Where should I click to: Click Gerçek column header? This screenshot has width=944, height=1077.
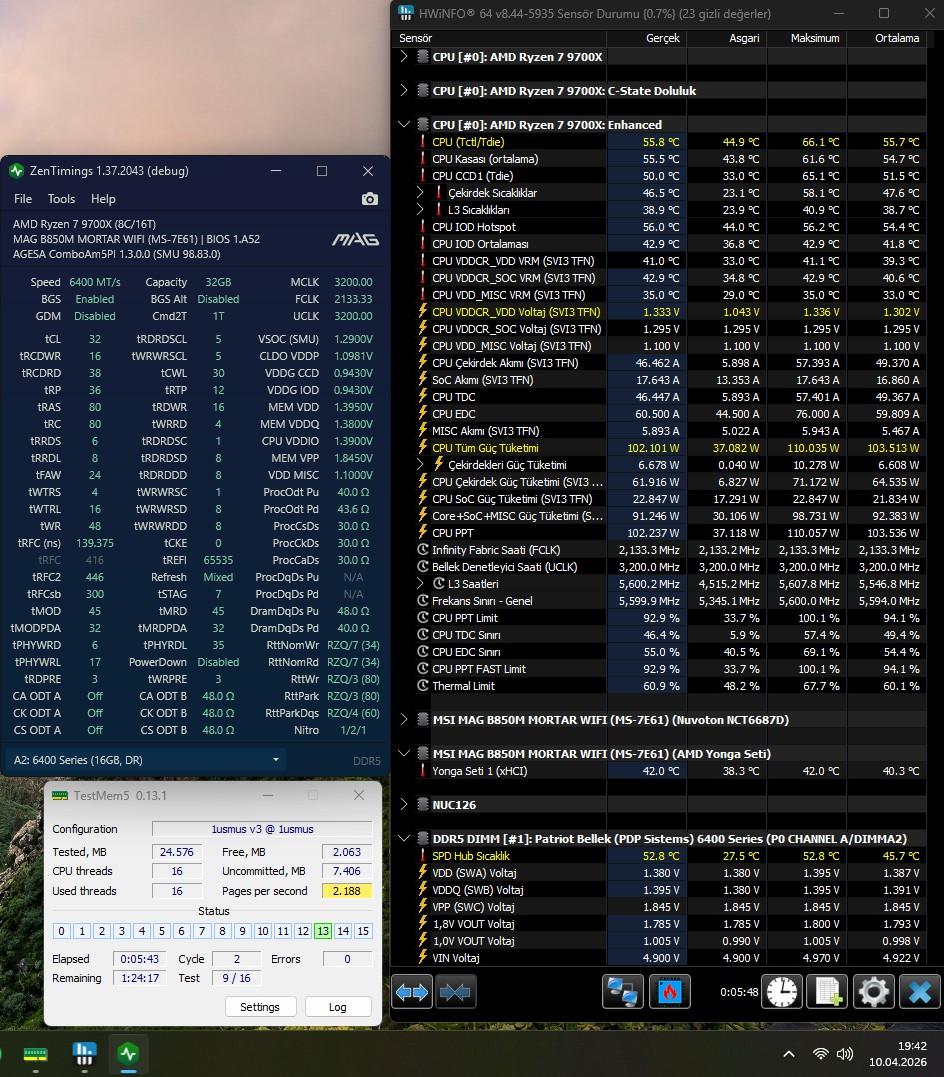(647, 38)
